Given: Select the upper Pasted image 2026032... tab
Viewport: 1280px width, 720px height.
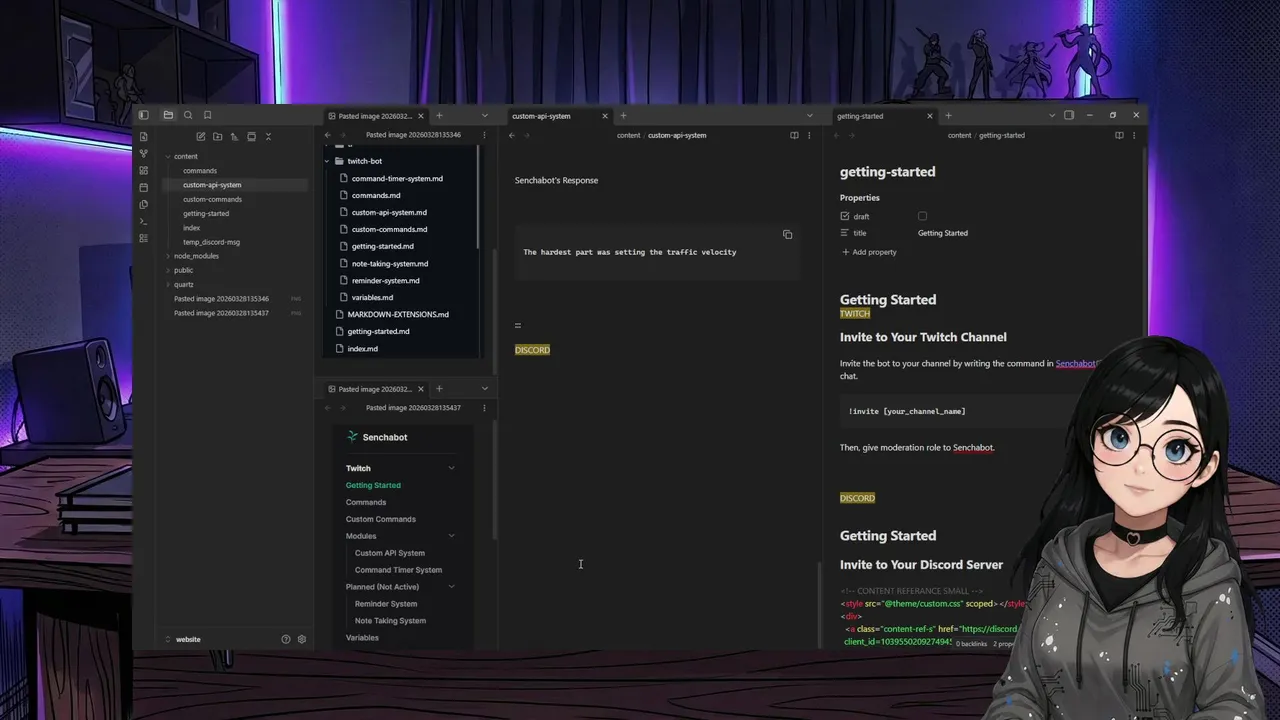Looking at the screenshot, I should pos(375,116).
